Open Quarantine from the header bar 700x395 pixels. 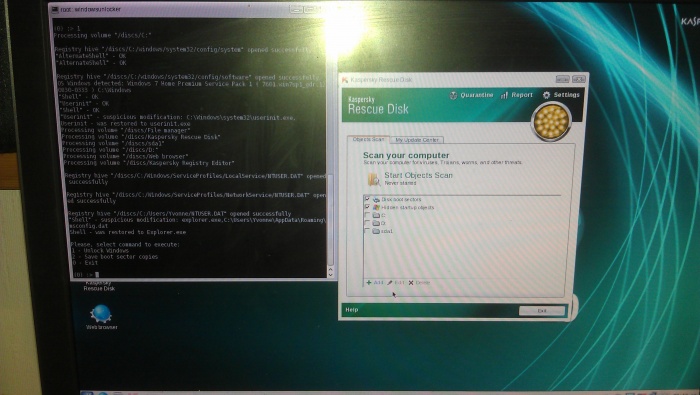pos(472,95)
